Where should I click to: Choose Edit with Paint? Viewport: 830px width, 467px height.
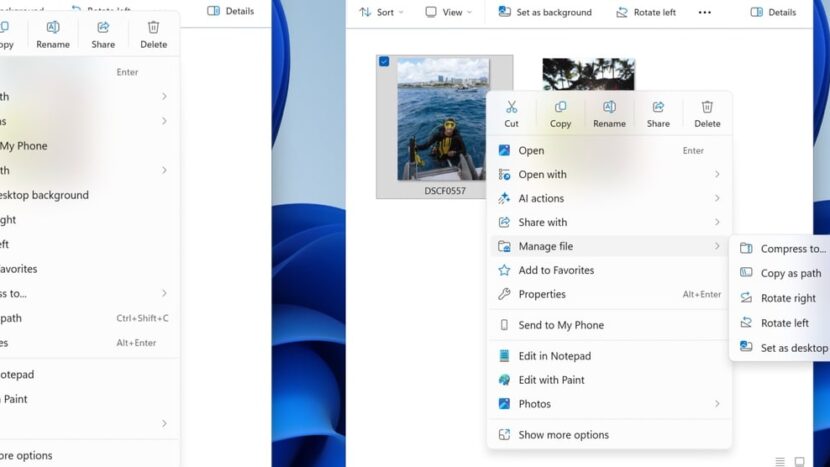click(x=551, y=380)
